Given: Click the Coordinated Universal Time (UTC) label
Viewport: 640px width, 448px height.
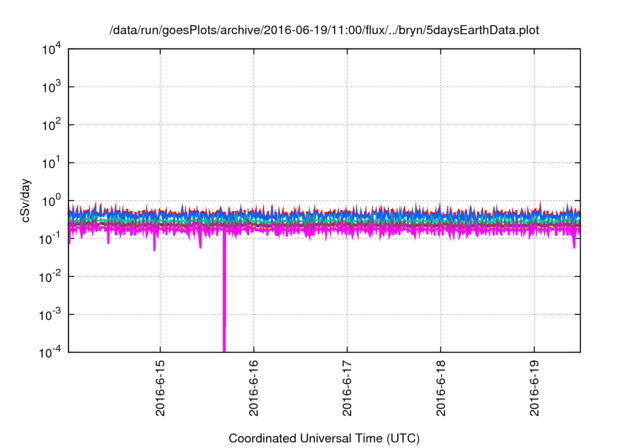Looking at the screenshot, I should (324, 438).
